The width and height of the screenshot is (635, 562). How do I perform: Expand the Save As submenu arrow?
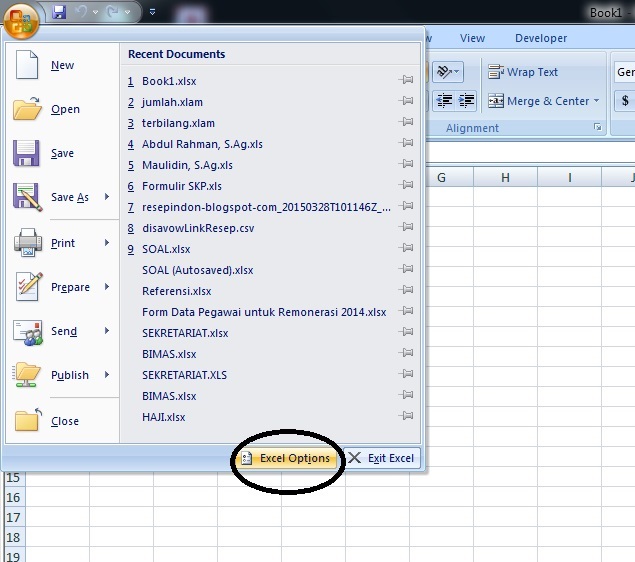click(107, 197)
